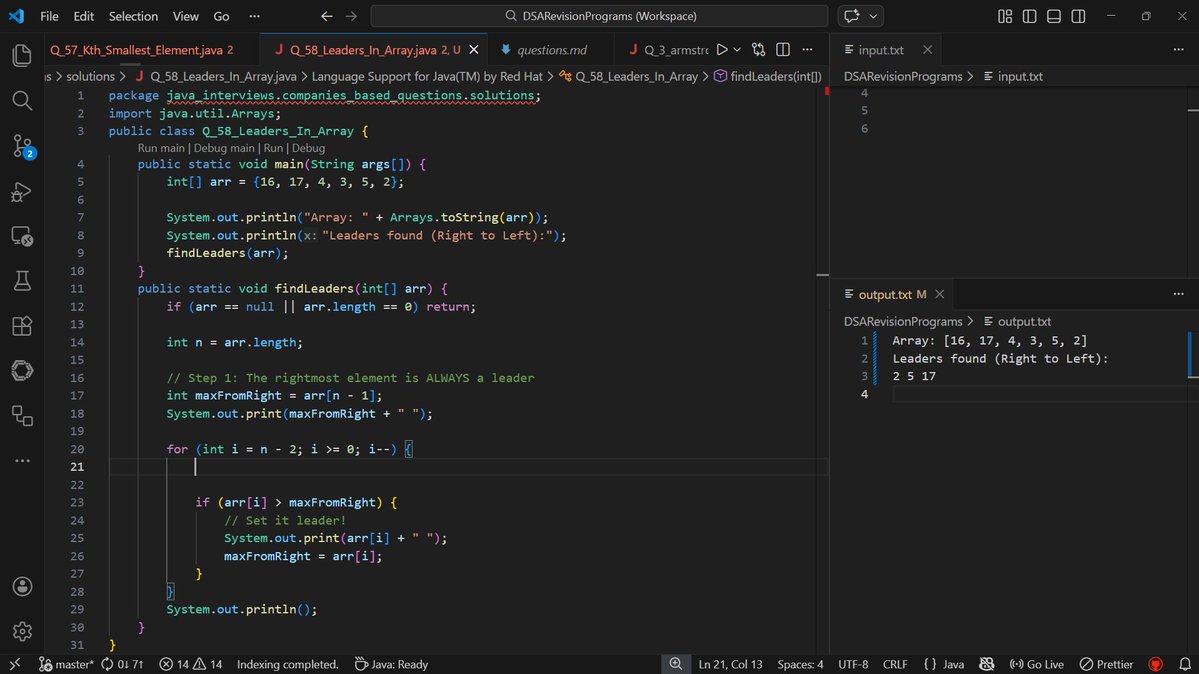Switch to questions.md tab

coord(551,50)
